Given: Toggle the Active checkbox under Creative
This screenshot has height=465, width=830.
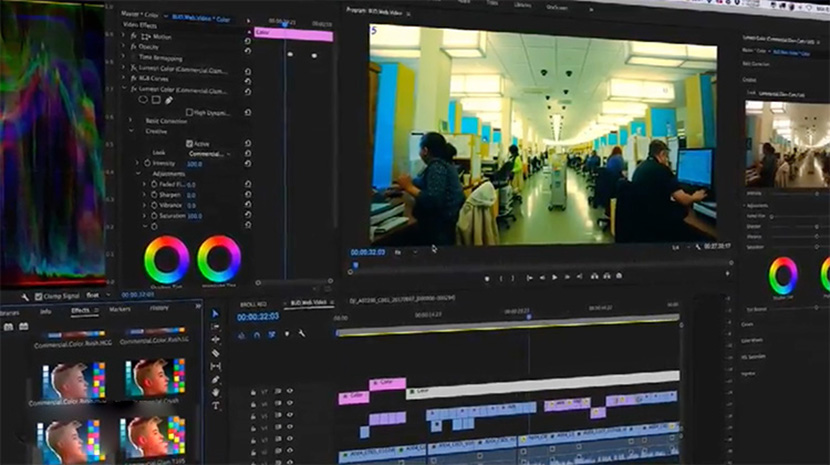Looking at the screenshot, I should 189,144.
